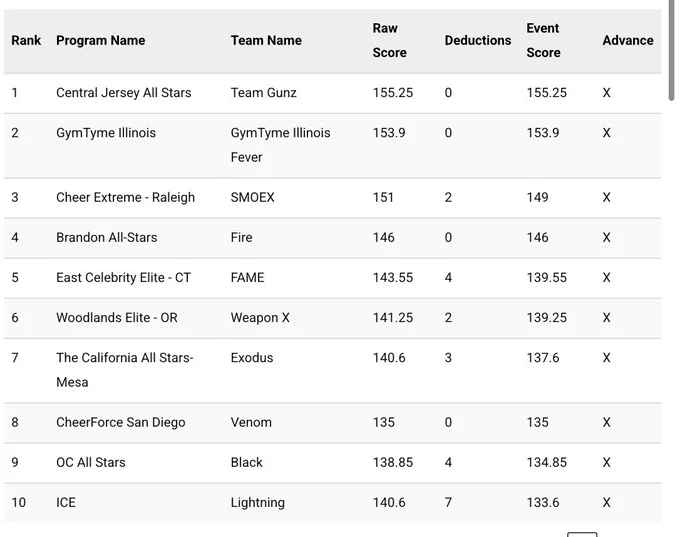Image resolution: width=680 pixels, height=537 pixels.
Task: Click the Team Name column header
Action: [x=266, y=40]
